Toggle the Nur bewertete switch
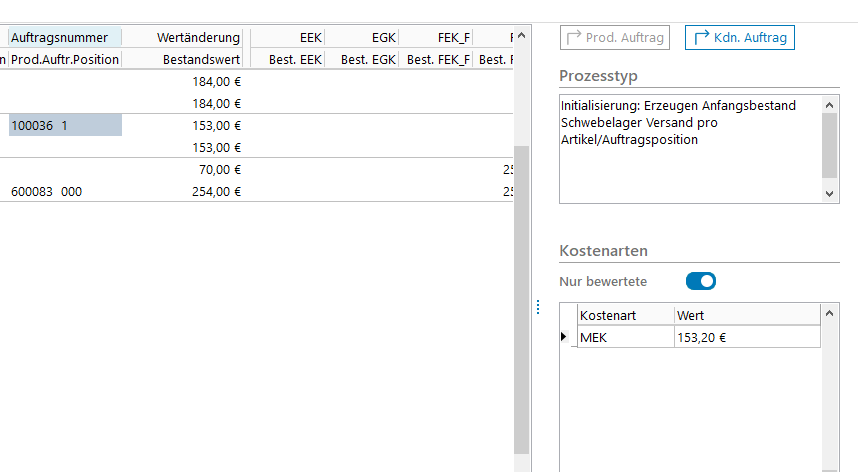This screenshot has width=858, height=472. tap(701, 282)
